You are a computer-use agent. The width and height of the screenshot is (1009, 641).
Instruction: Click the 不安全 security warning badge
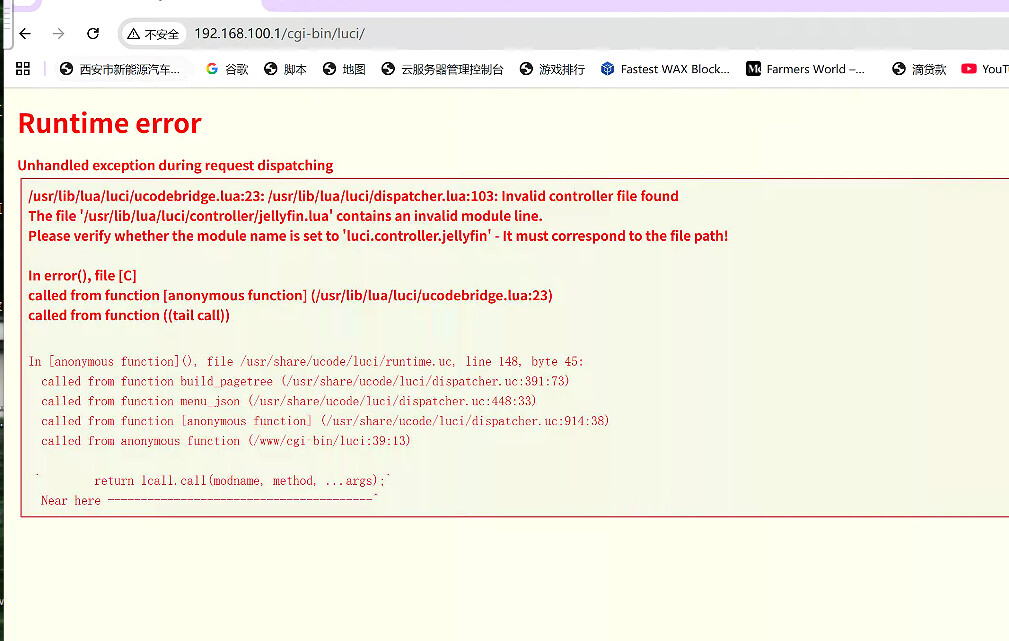click(x=153, y=34)
